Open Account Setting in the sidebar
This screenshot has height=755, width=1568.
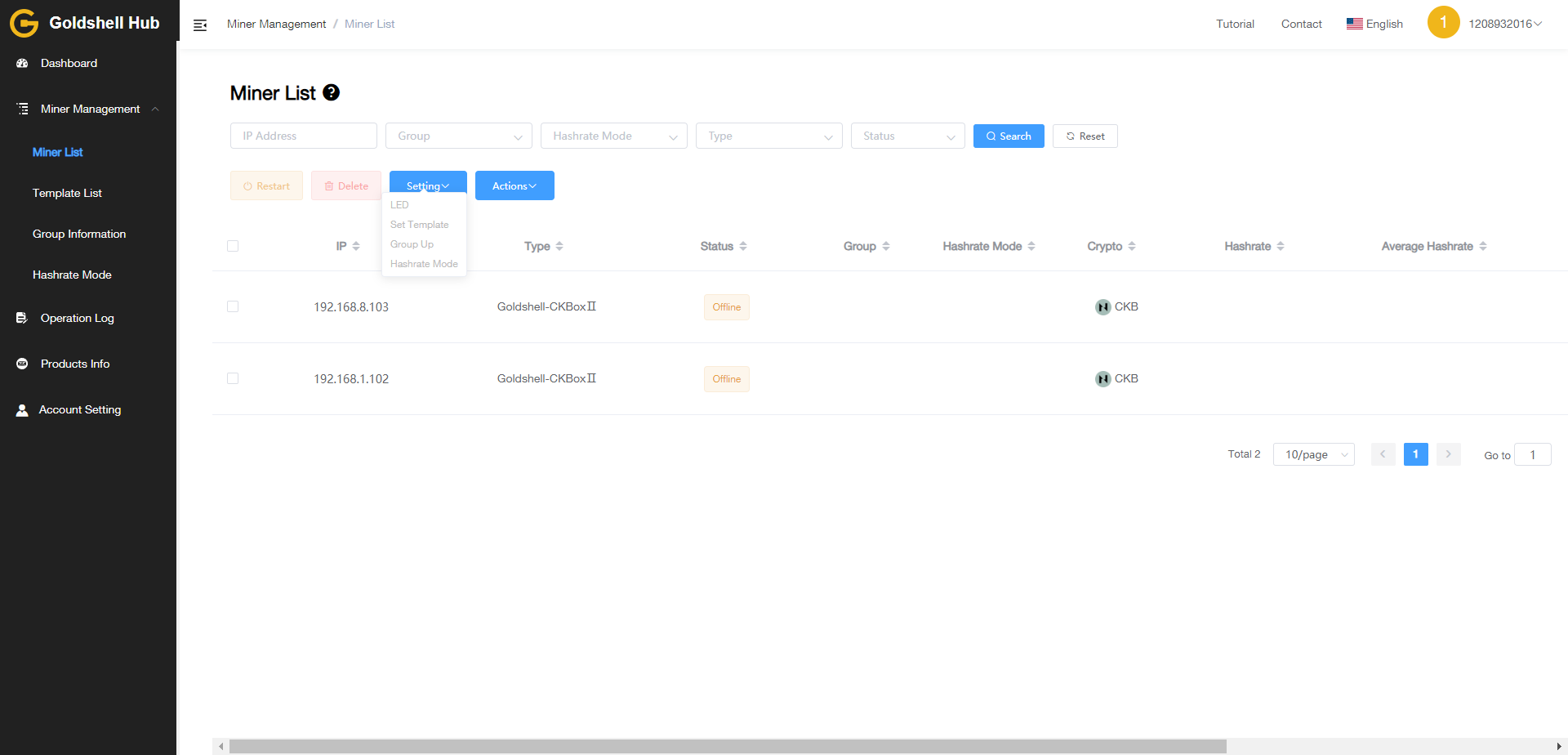pyautogui.click(x=79, y=409)
